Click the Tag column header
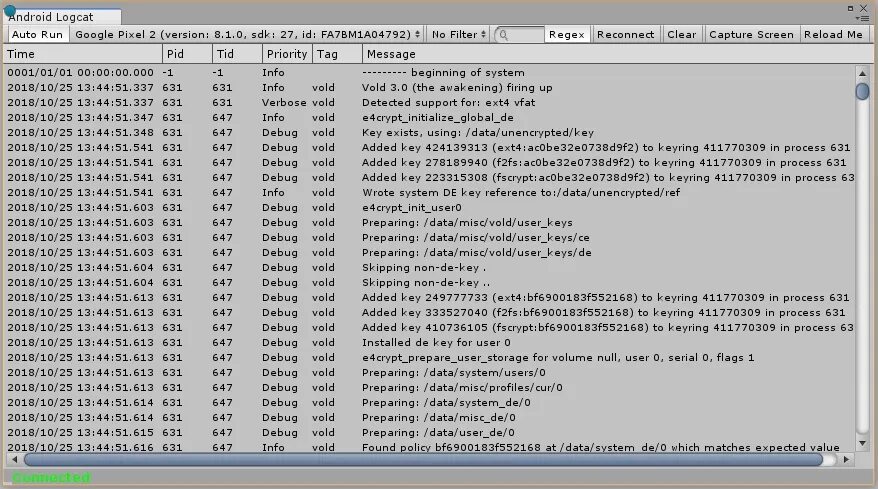This screenshot has width=878, height=489. click(x=337, y=54)
